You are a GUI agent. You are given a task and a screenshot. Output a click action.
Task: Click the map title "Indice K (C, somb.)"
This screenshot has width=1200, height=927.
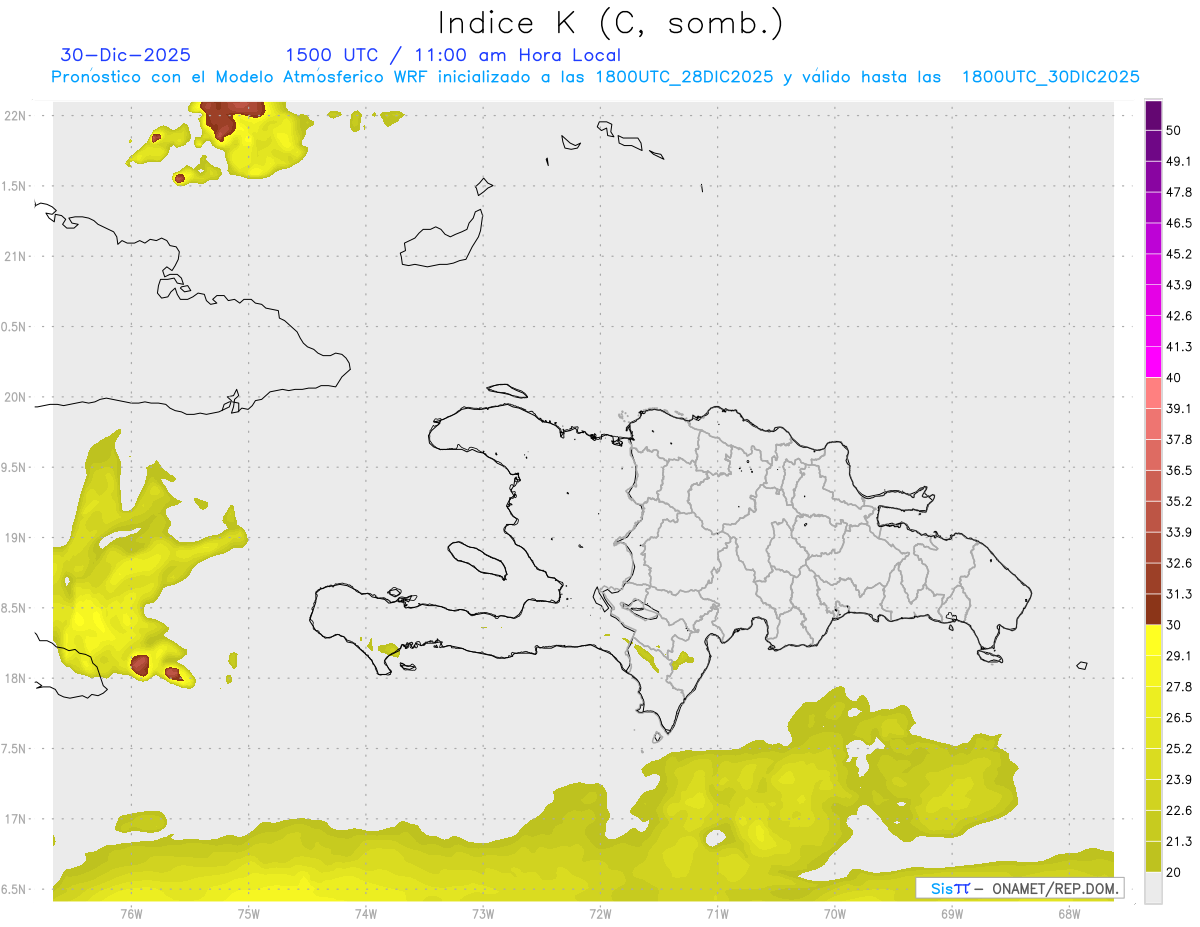pos(611,23)
